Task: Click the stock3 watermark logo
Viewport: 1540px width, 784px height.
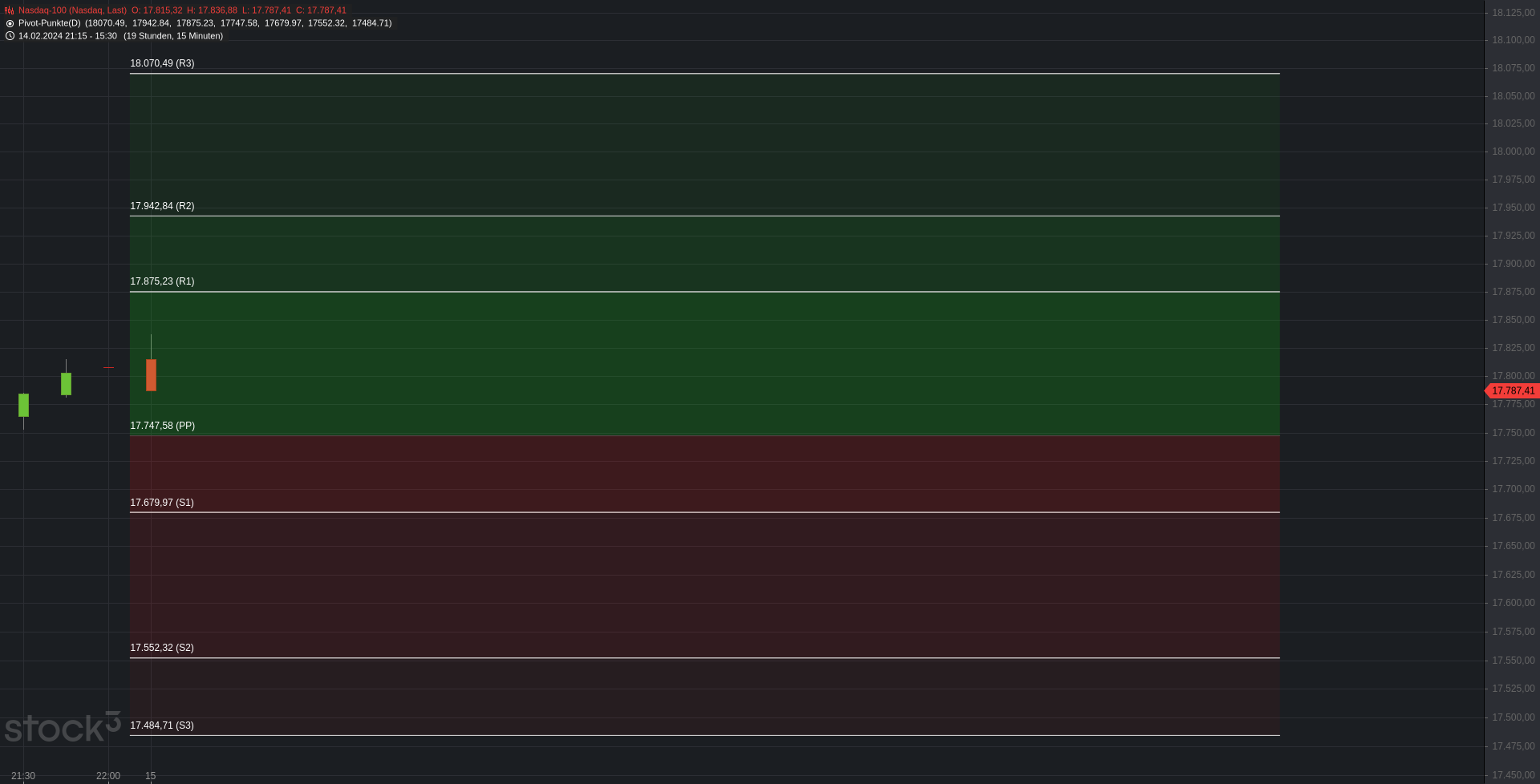Action: pyautogui.click(x=63, y=727)
